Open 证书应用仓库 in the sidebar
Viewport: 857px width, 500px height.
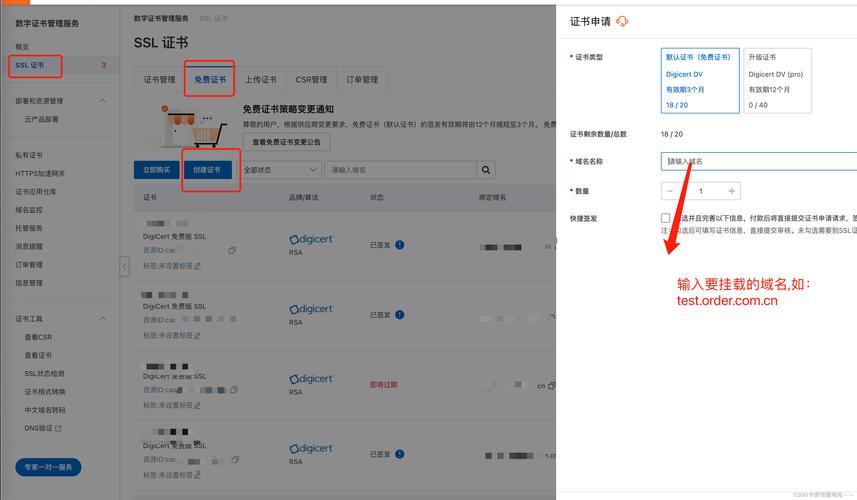[x=36, y=192]
